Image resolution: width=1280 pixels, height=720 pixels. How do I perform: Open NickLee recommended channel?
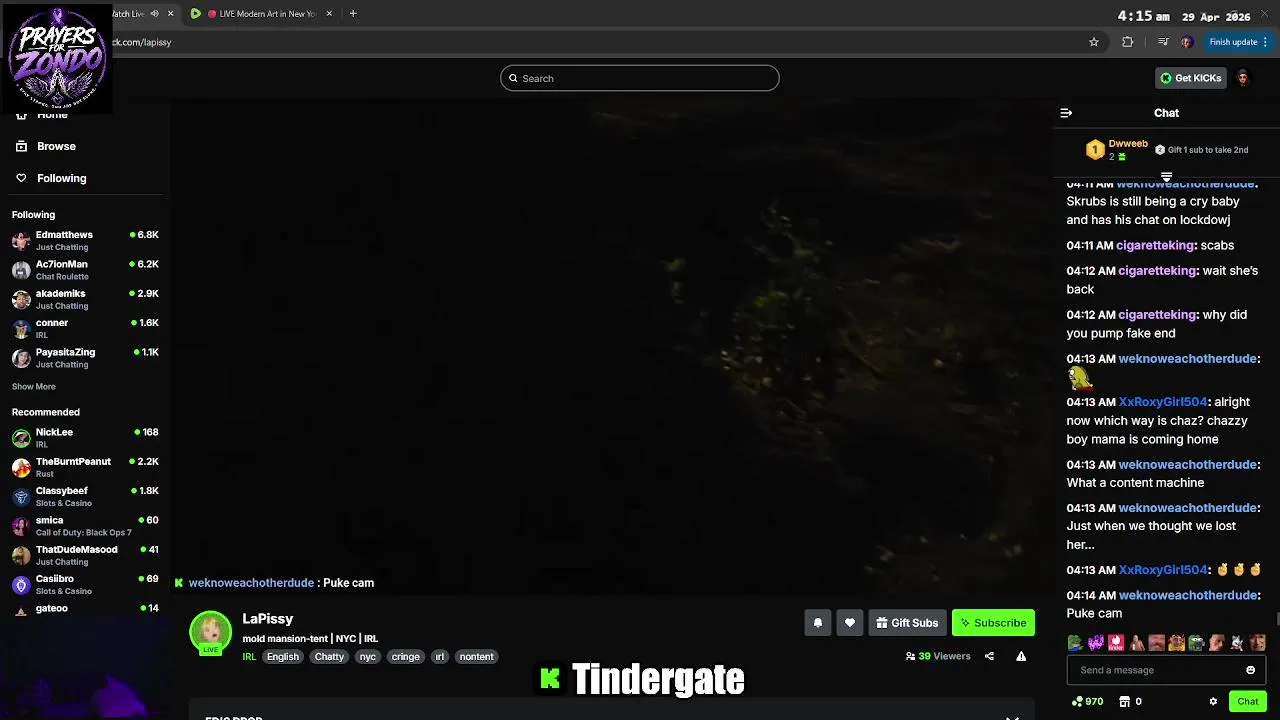[x=85, y=438]
